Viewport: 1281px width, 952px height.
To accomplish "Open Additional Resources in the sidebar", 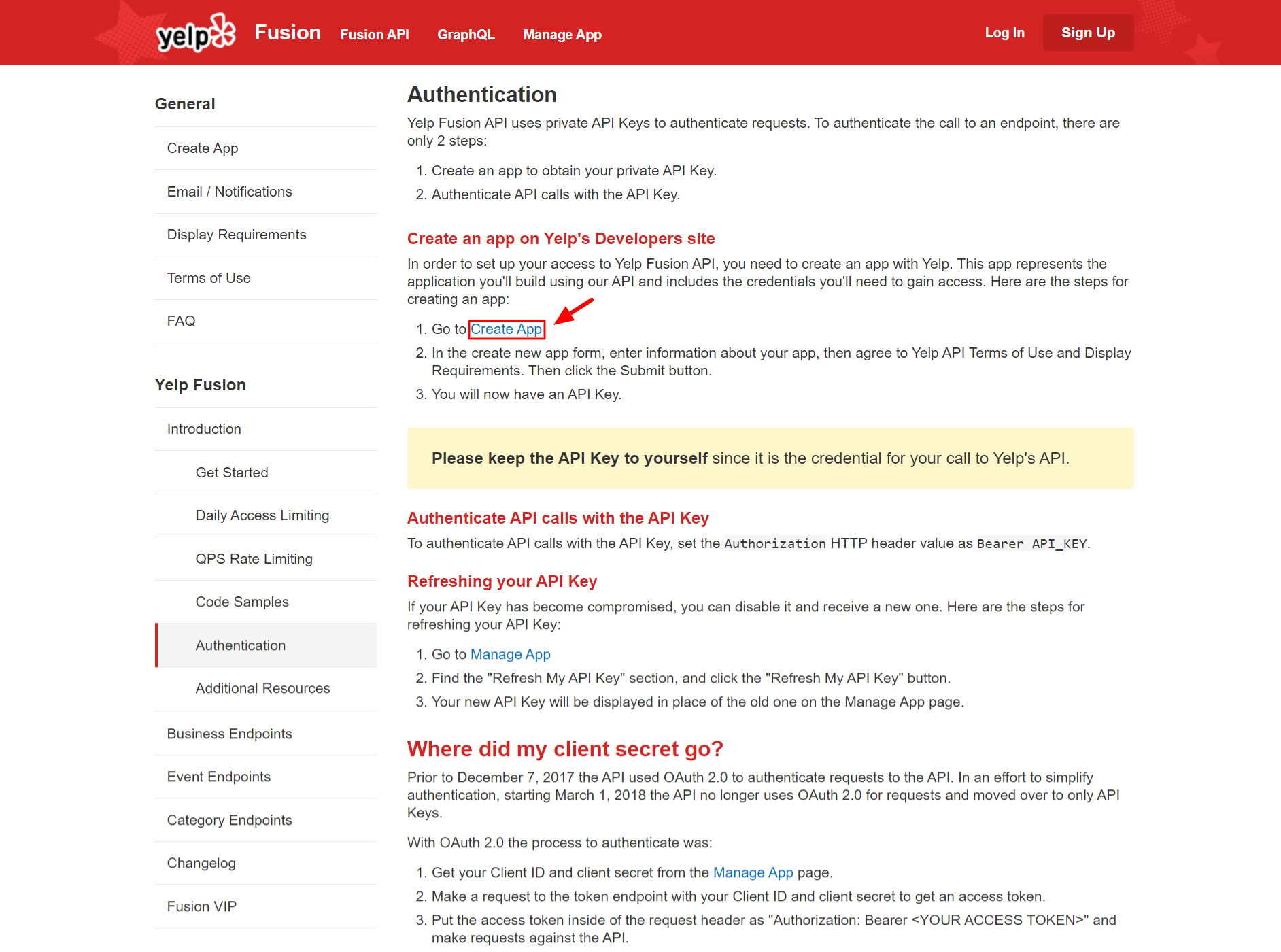I will 266,688.
